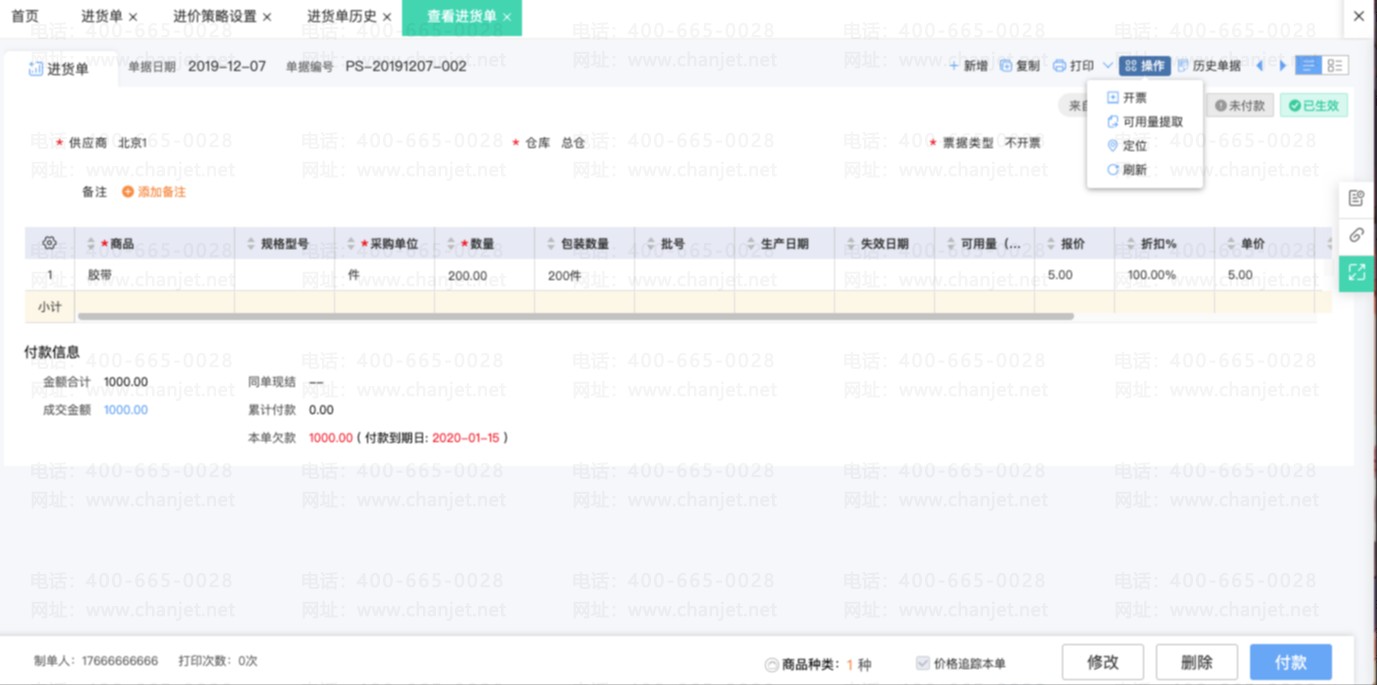Click sort icon on 折扣% column
The height and width of the screenshot is (685, 1377).
click(x=1131, y=244)
